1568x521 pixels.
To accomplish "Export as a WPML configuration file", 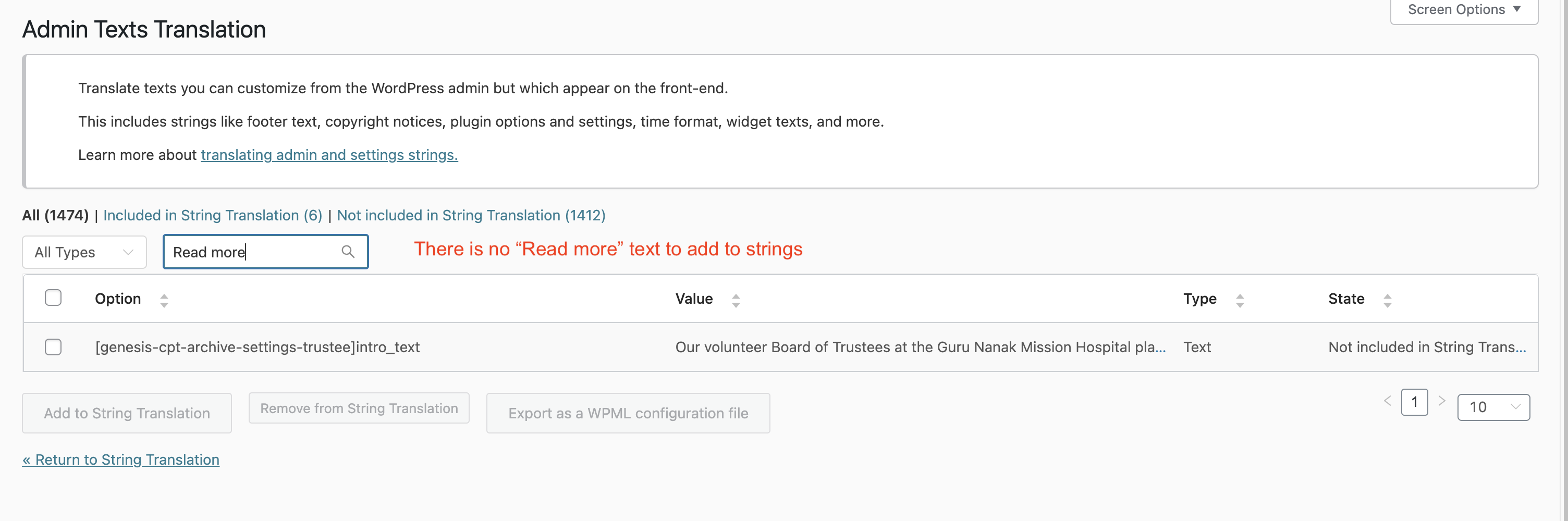I will click(x=628, y=413).
